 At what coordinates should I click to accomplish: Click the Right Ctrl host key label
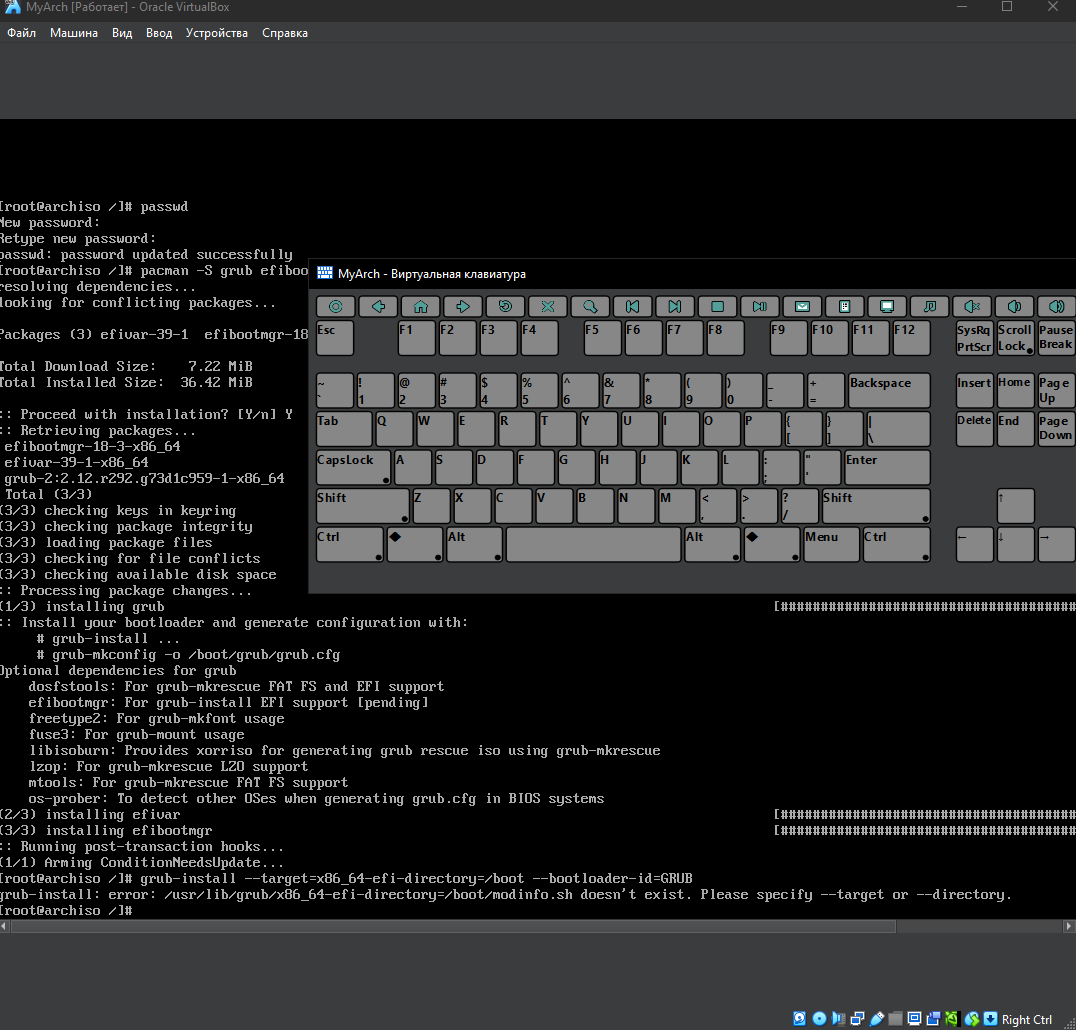1027,1020
